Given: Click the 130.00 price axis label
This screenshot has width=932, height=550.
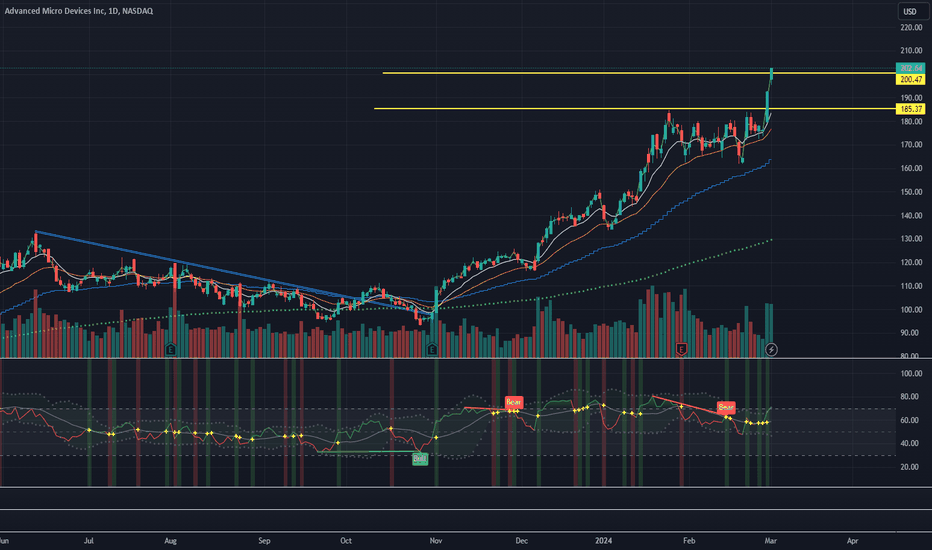Looking at the screenshot, I should coord(911,238).
